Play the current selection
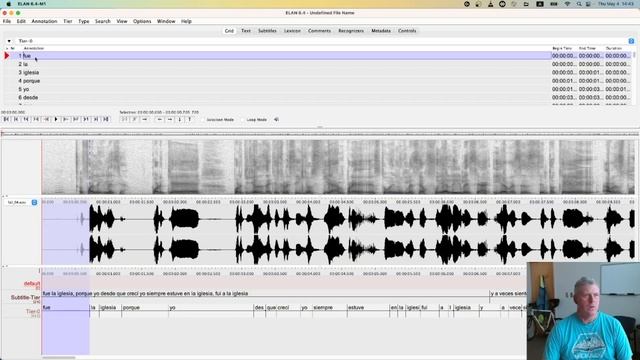 124,119
